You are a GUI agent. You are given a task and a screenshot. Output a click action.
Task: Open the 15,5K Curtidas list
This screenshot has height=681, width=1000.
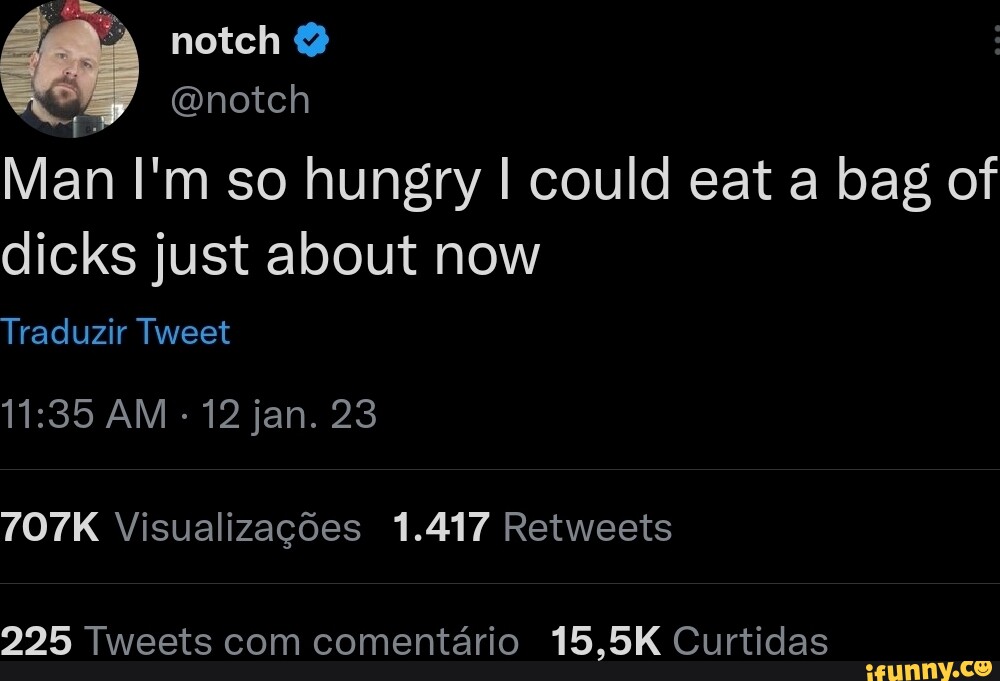pos(690,640)
